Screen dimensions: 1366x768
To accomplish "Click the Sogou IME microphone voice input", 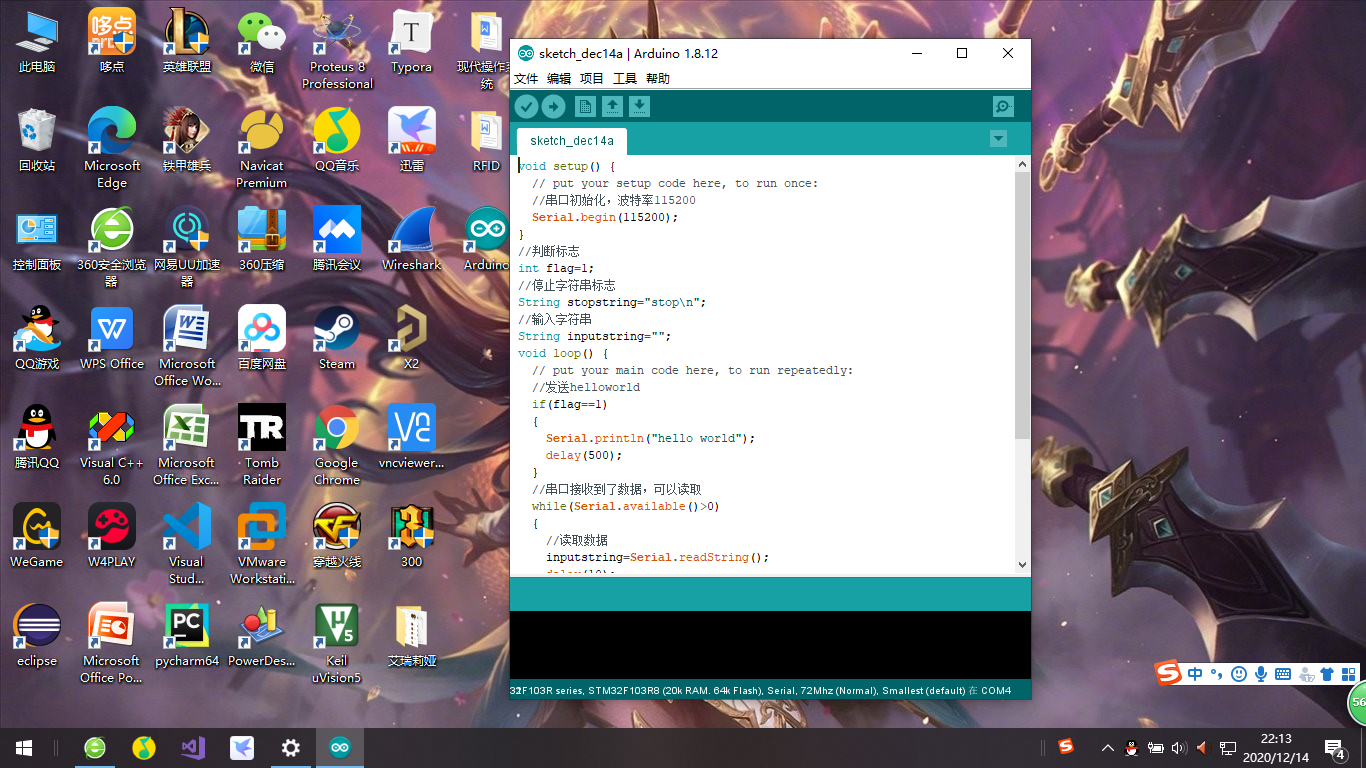I will (1261, 674).
